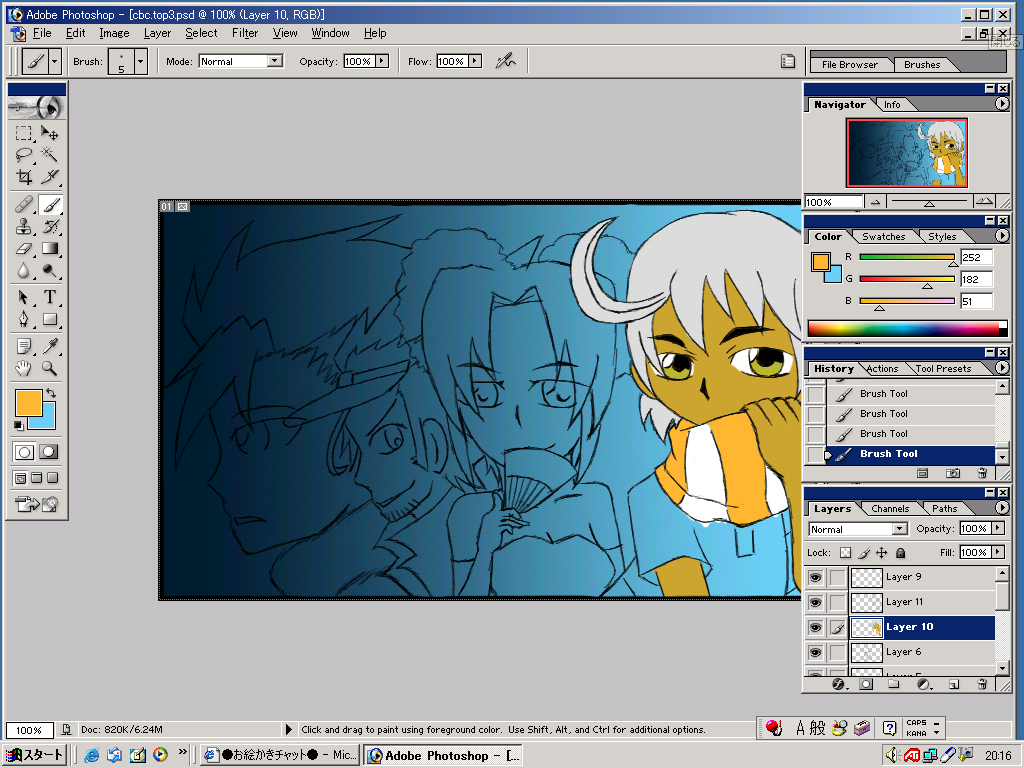Hide Layer 10 visibility eye
1024x768 pixels.
[815, 627]
